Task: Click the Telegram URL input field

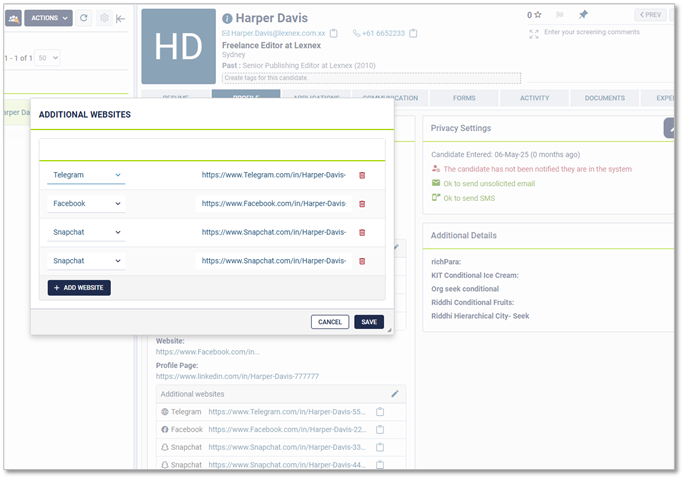Action: click(274, 175)
